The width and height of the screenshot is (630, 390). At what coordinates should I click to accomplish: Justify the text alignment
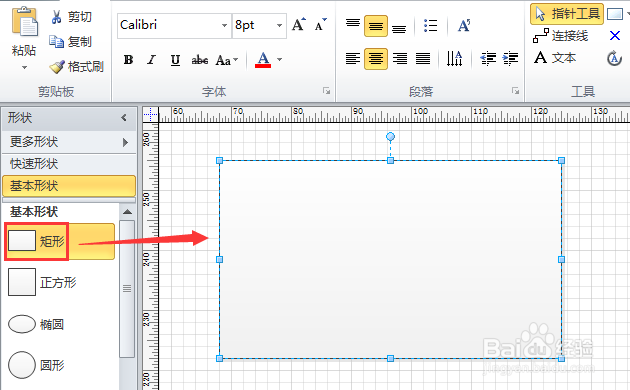[x=423, y=59]
